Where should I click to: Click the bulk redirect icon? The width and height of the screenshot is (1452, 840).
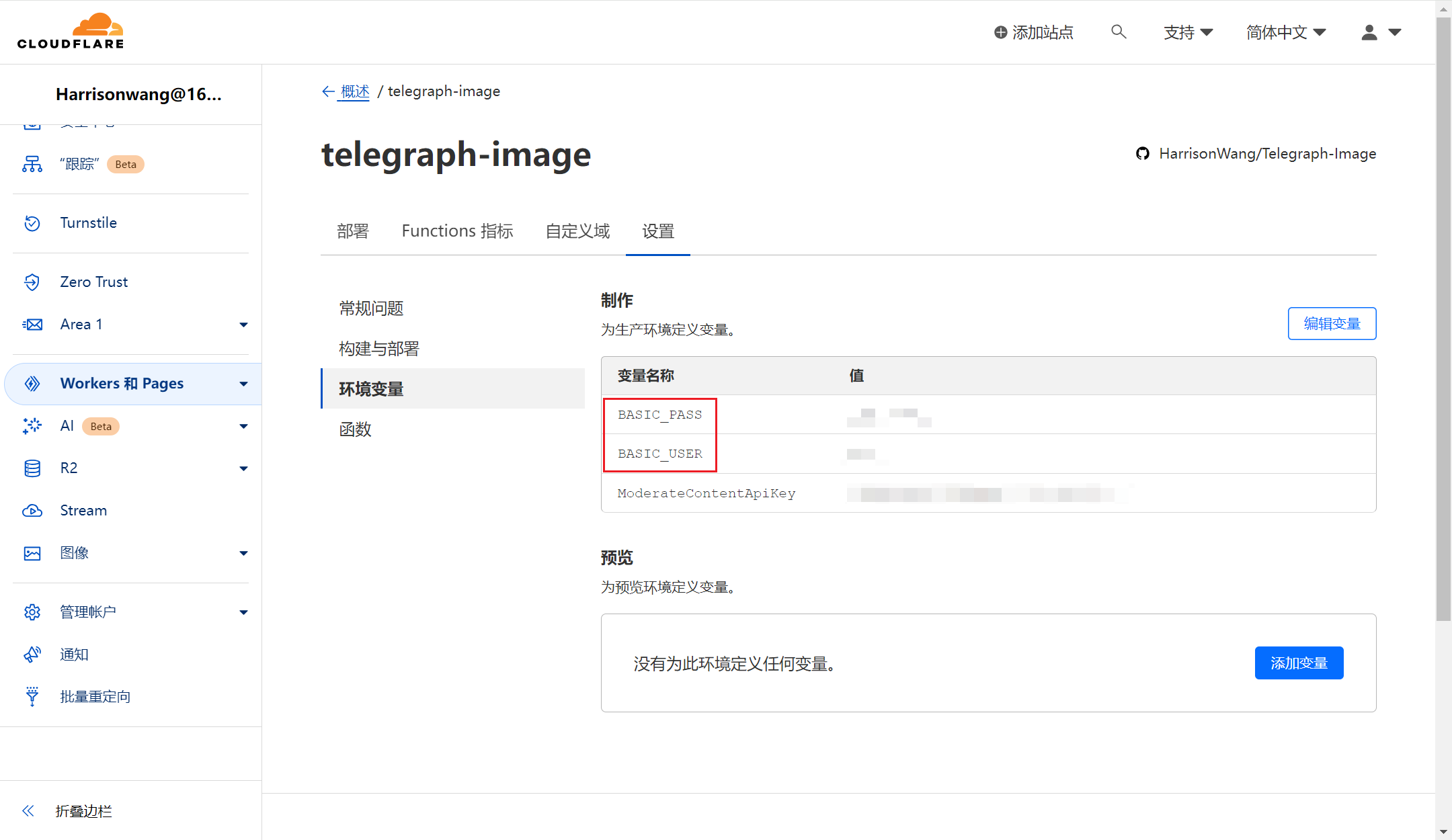[32, 696]
